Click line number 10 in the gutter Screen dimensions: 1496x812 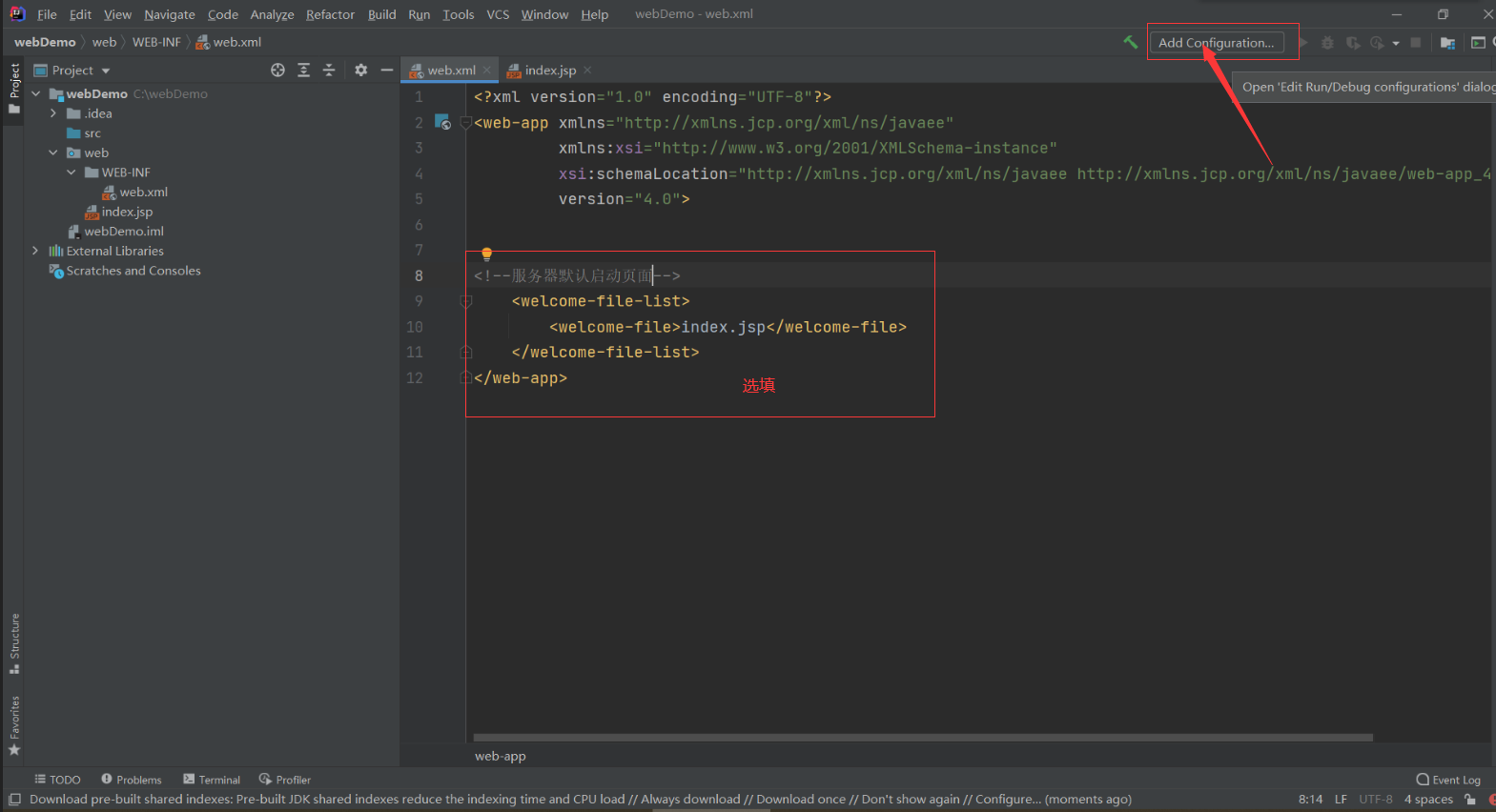pyautogui.click(x=415, y=327)
